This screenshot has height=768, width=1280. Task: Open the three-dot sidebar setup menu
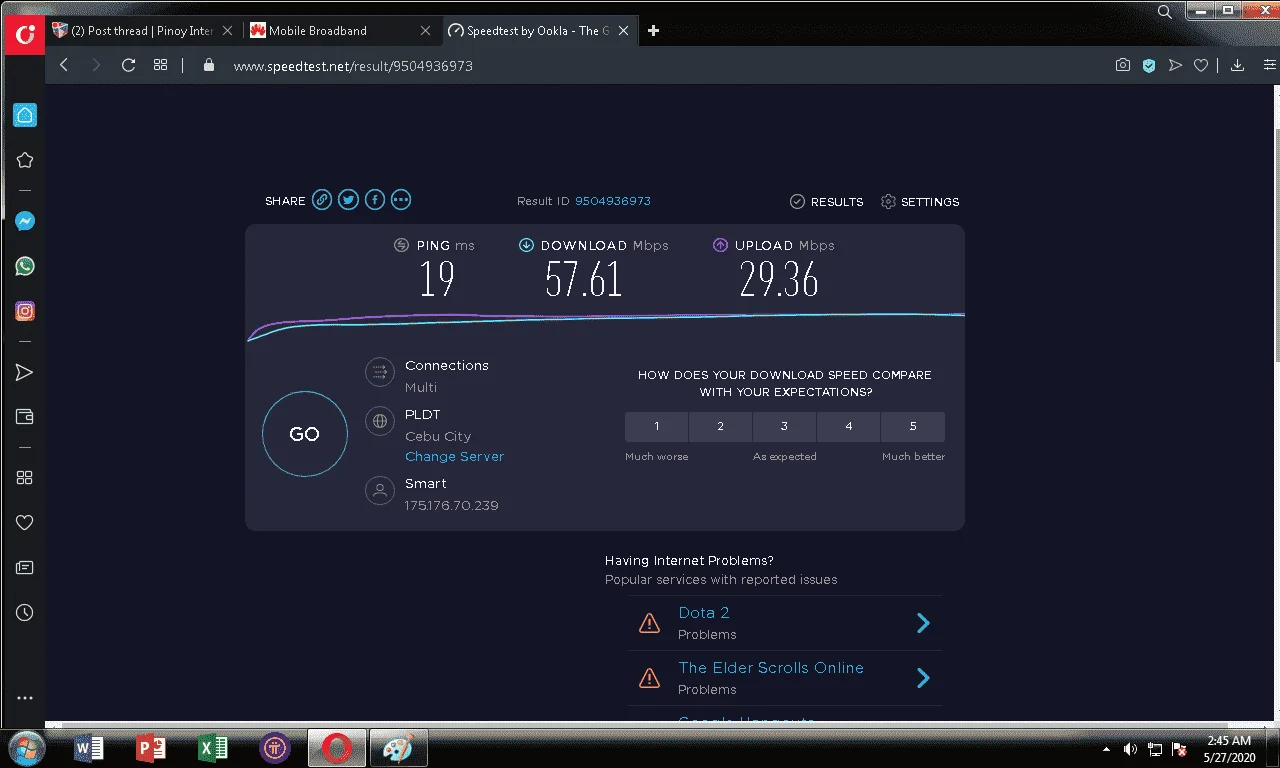[25, 698]
